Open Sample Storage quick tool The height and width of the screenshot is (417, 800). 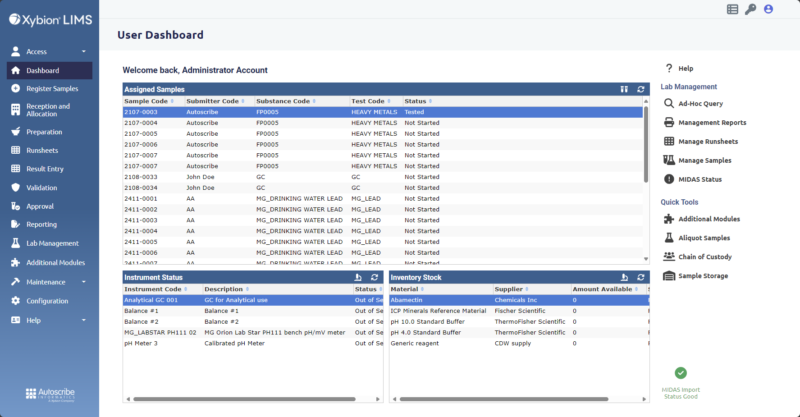click(702, 275)
